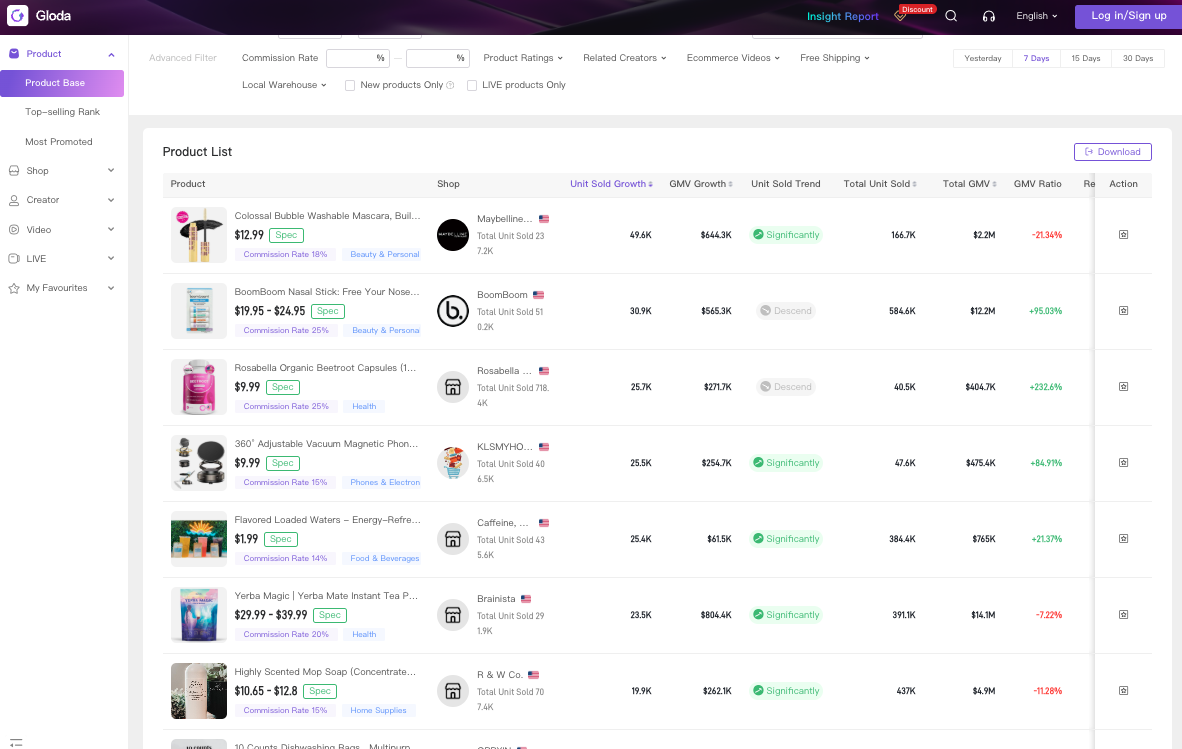Click the Gloda logo icon
Image resolution: width=1182 pixels, height=749 pixels.
tap(17, 15)
